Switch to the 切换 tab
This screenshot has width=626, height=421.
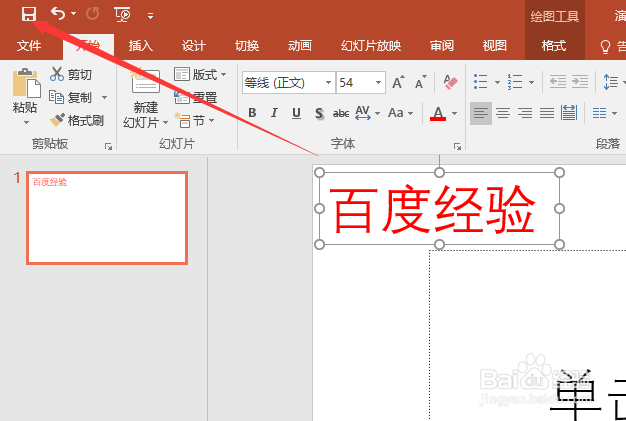click(x=247, y=46)
